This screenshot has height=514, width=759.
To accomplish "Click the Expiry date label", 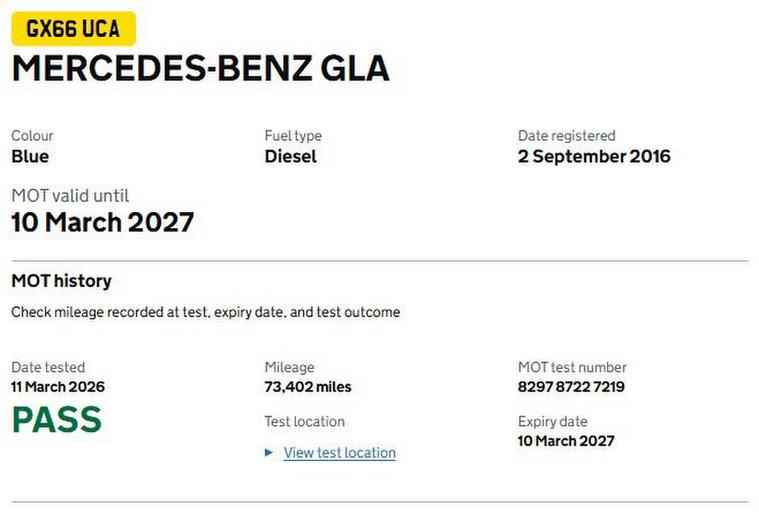I will point(552,421).
